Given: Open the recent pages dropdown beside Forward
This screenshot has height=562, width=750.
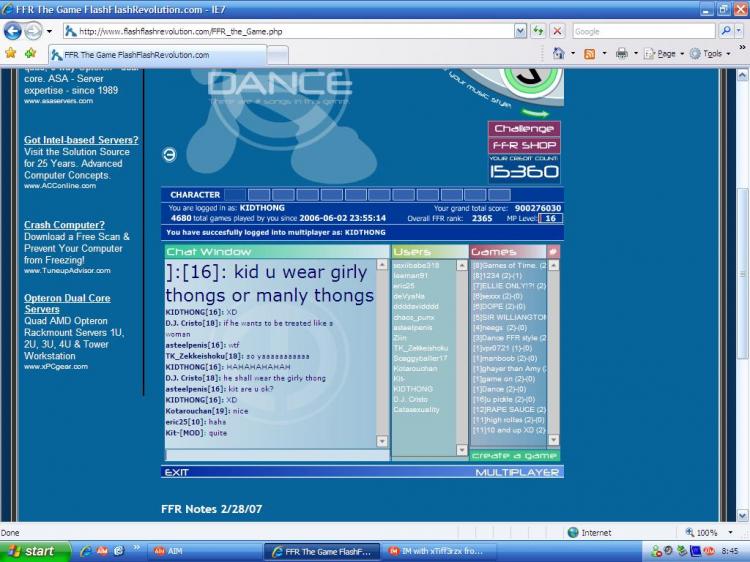Looking at the screenshot, I should coord(49,32).
